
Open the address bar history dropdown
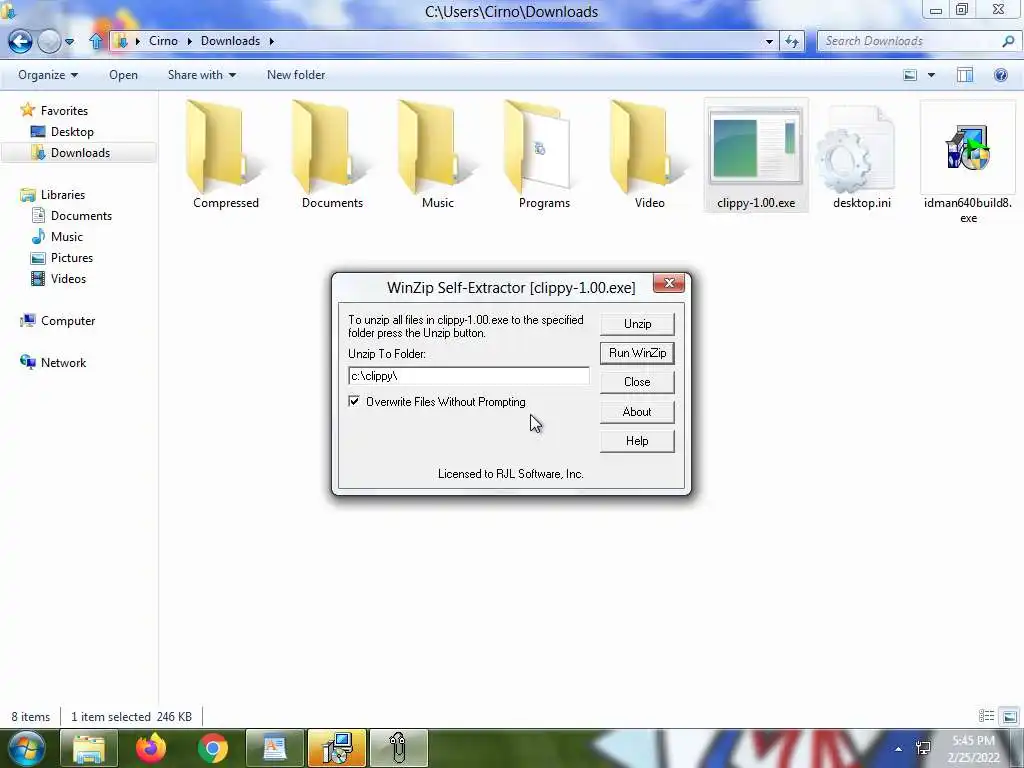(x=769, y=41)
